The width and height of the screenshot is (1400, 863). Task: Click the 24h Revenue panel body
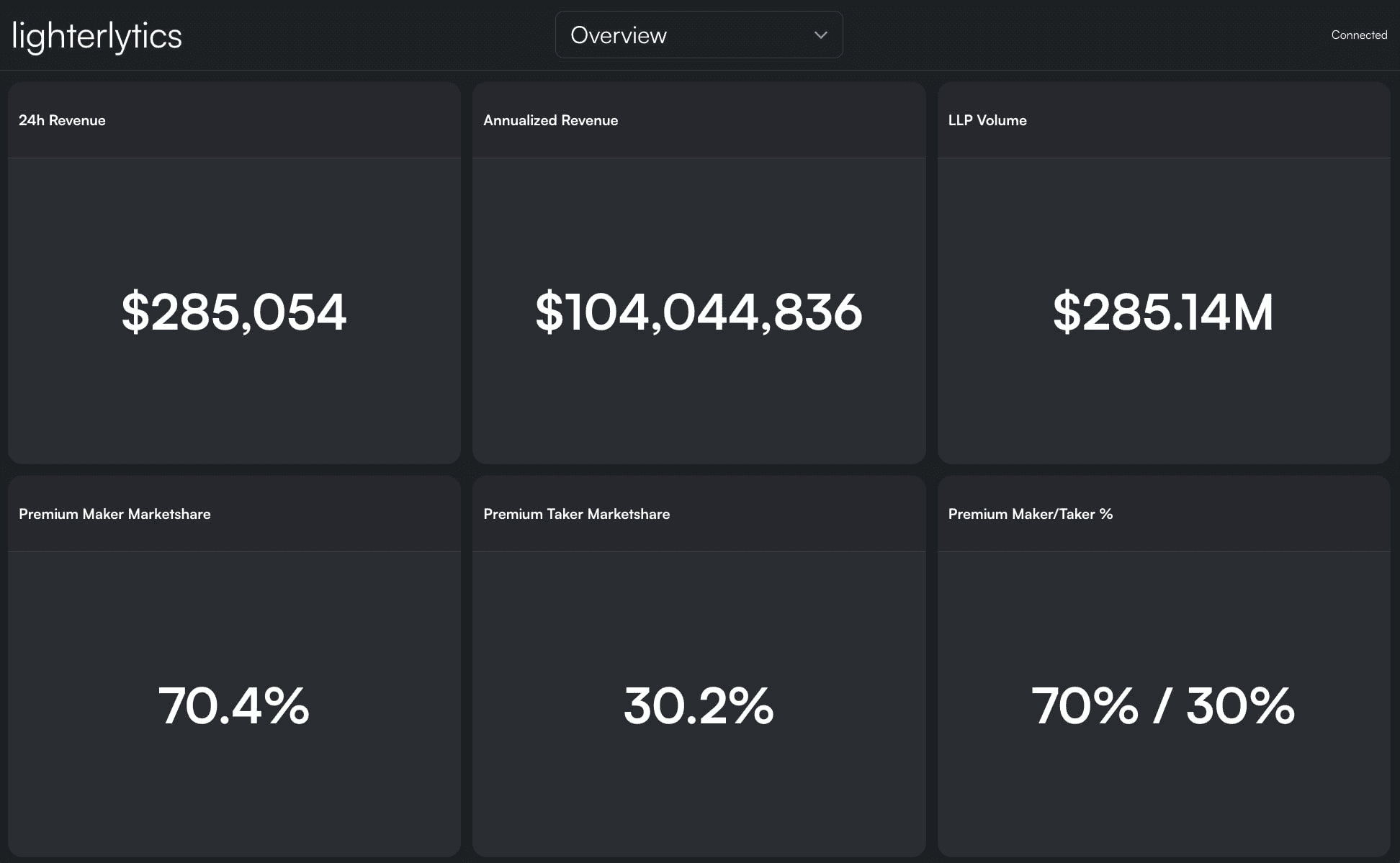point(234,403)
